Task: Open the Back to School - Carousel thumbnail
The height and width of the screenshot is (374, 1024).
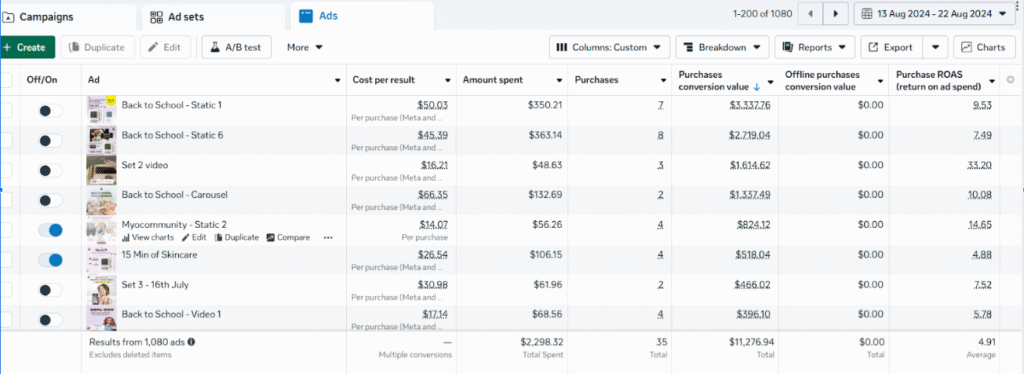Action: [x=102, y=200]
